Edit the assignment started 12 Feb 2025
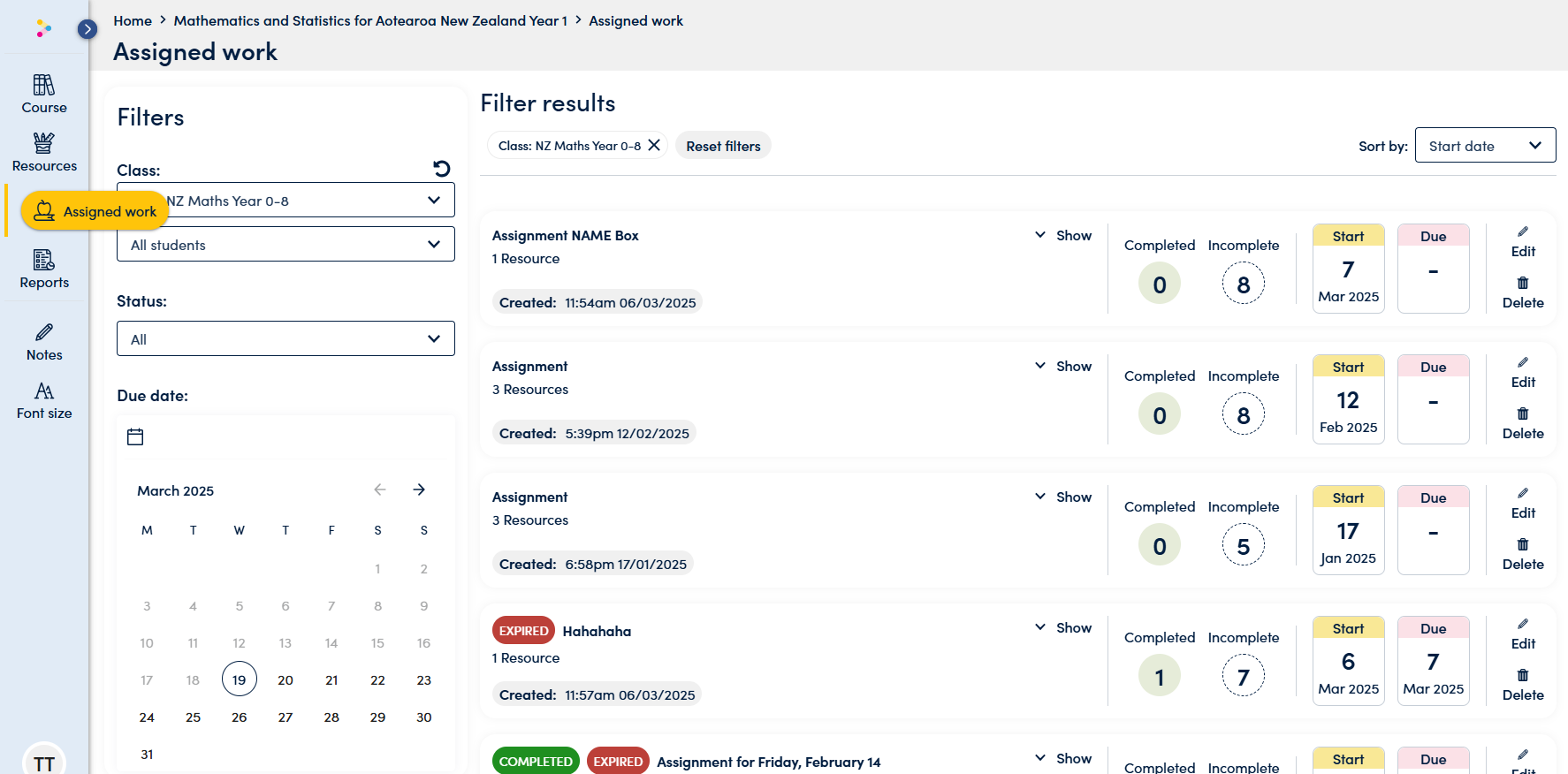Screen dimensions: 1568x774 point(1523,372)
